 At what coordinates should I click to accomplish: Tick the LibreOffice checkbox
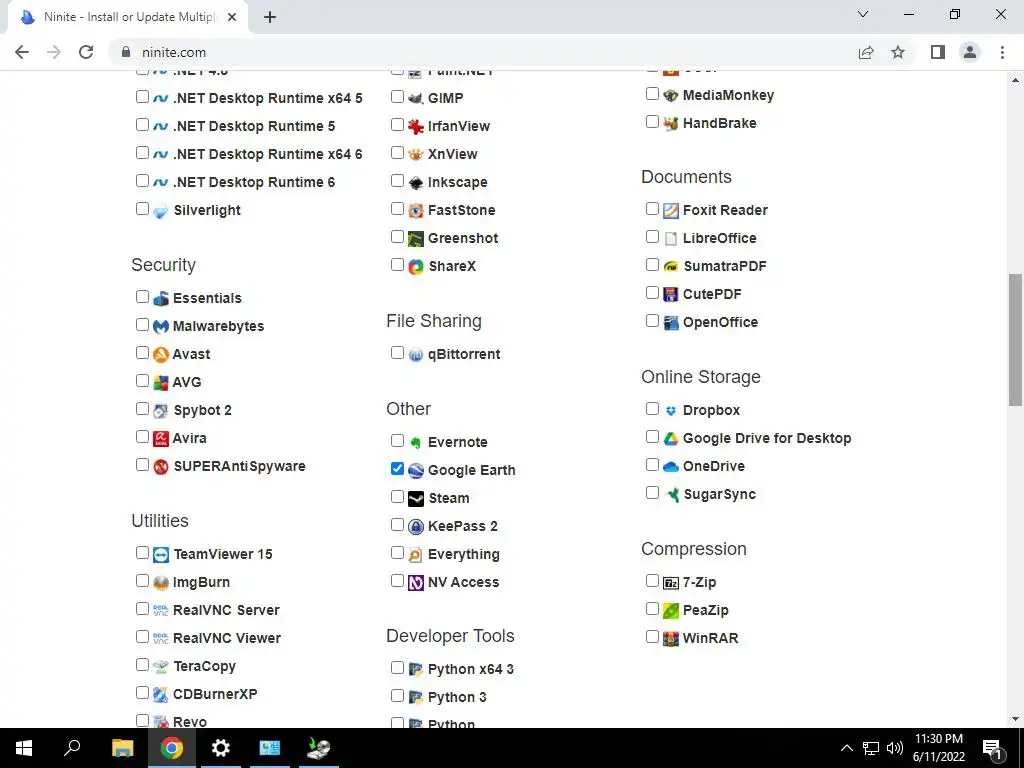[652, 236]
